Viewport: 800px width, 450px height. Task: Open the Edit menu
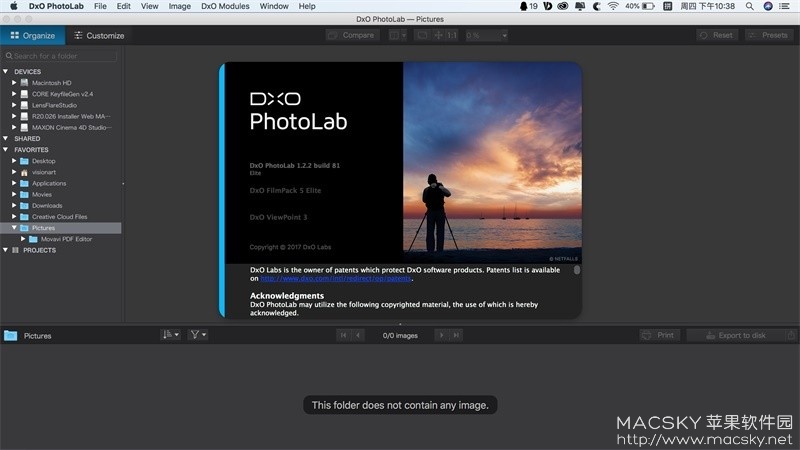(x=123, y=6)
